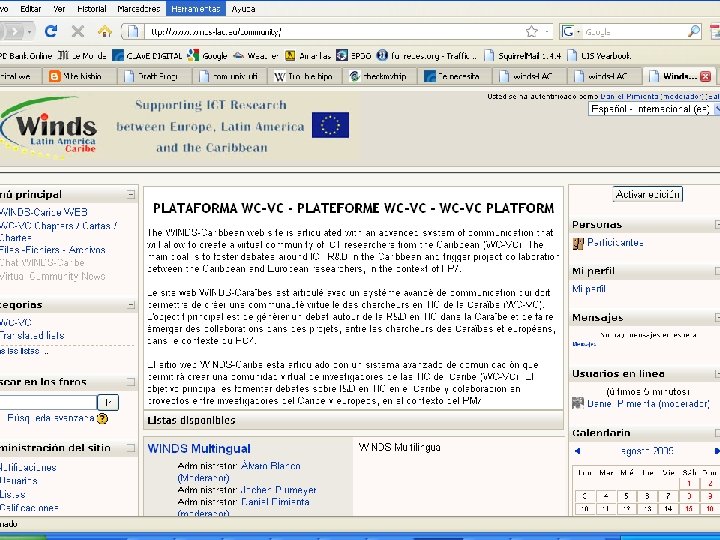
Task: Select day 14 in the calendar
Action: click(x=668, y=508)
